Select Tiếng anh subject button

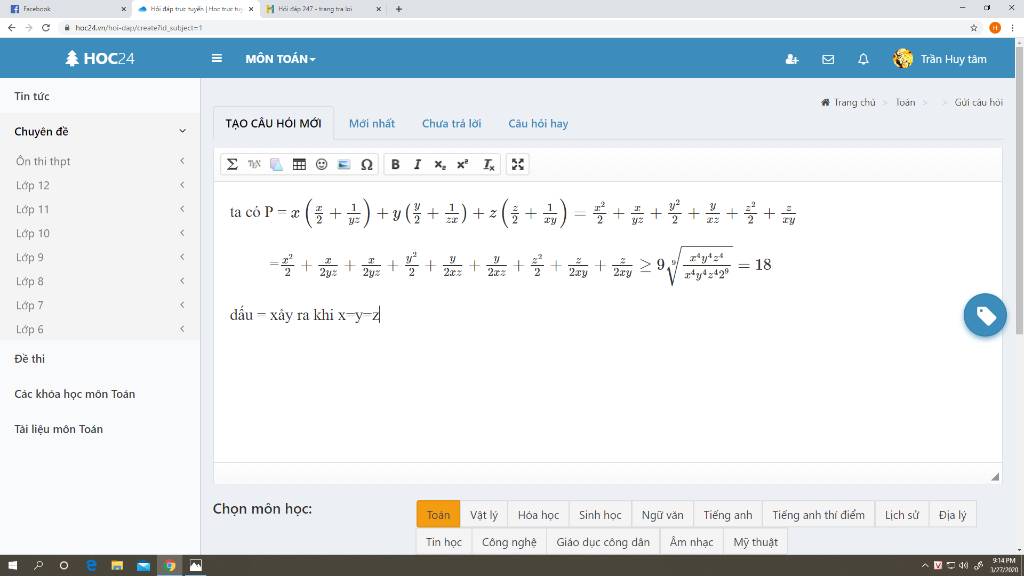(x=728, y=515)
